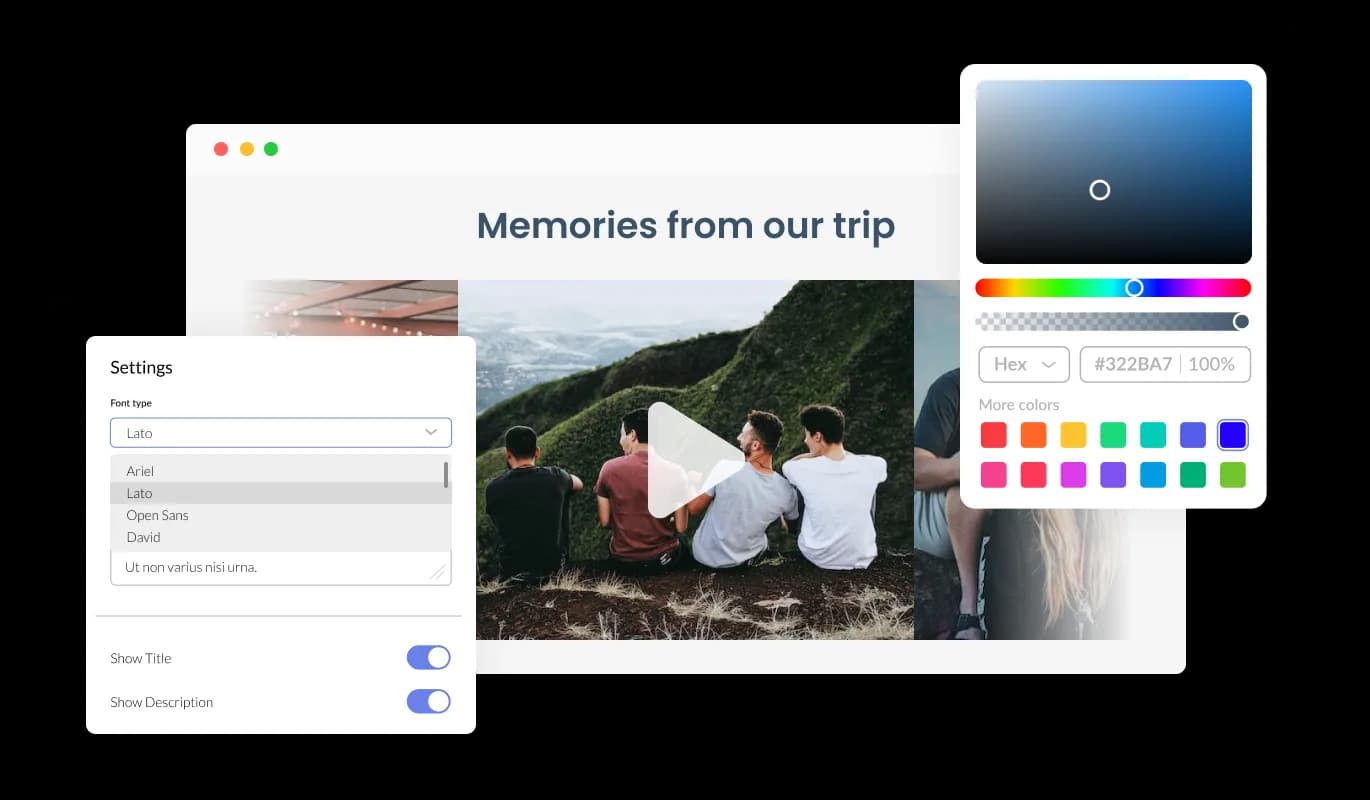Click the green traffic light window button
Image resolution: width=1370 pixels, height=800 pixels.
271,148
